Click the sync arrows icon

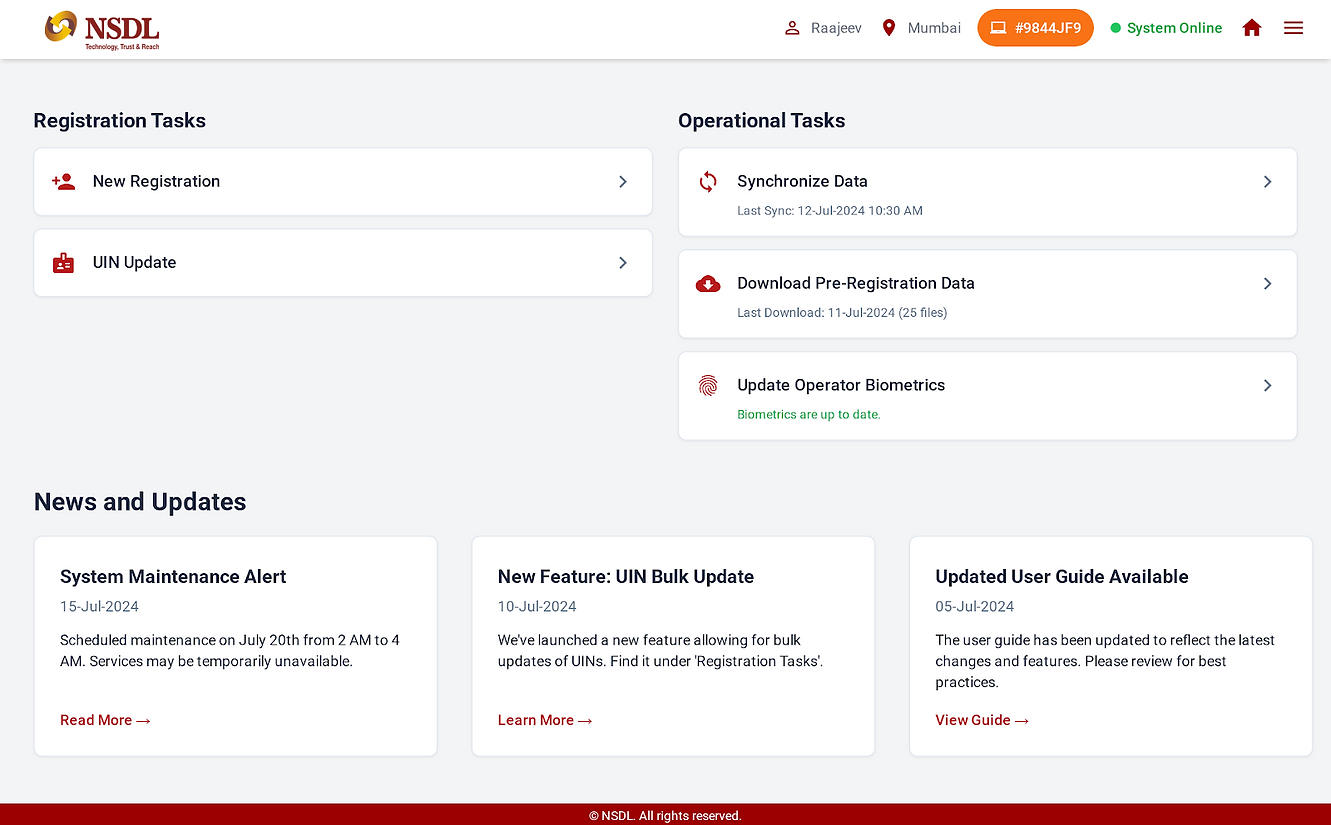(x=708, y=181)
